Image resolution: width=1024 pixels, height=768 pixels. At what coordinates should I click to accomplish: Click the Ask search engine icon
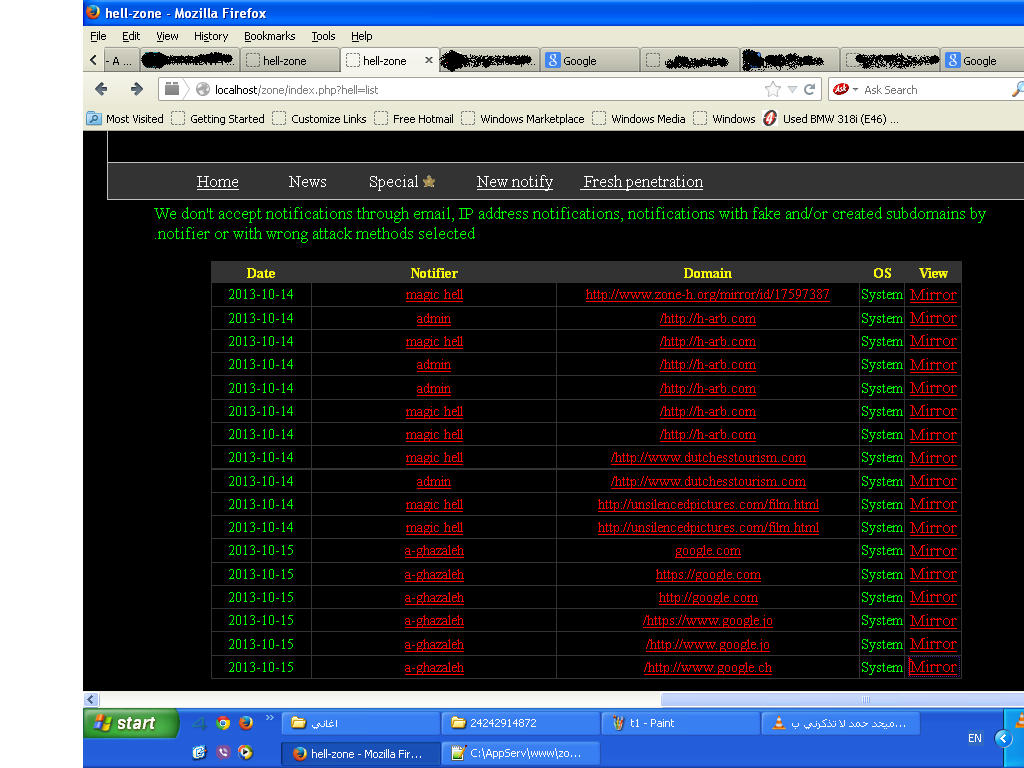pos(840,89)
